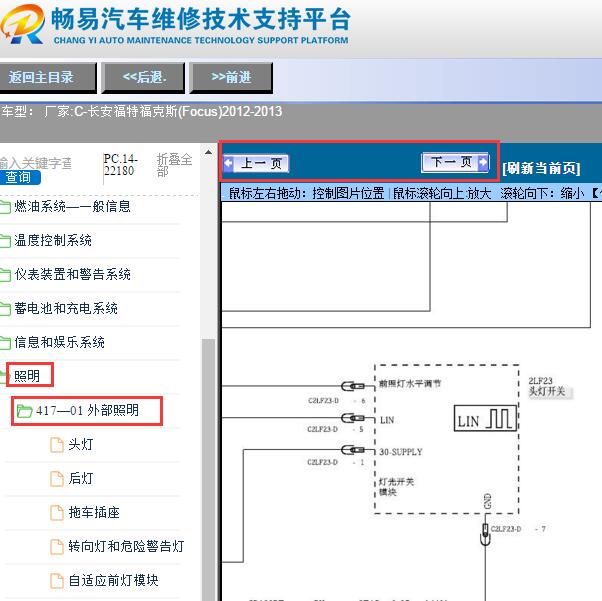The height and width of the screenshot is (601, 602).
Task: Click the tree panel scrollbar thumb
Action: tap(208, 469)
